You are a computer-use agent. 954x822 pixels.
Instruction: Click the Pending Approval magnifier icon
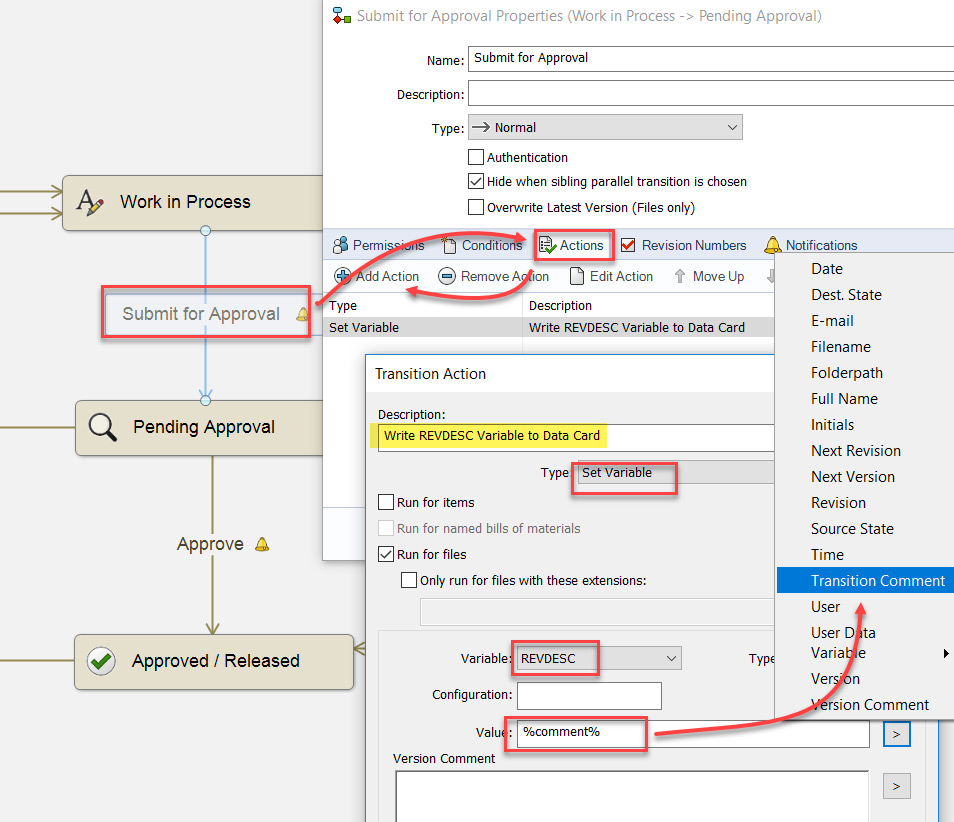pos(102,428)
